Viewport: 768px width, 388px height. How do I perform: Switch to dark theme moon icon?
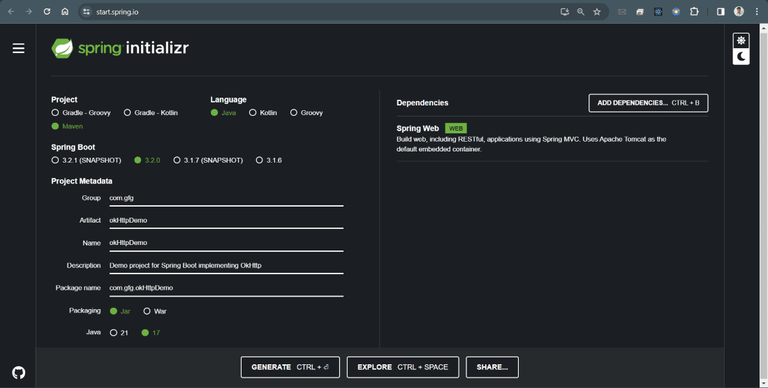(741, 56)
